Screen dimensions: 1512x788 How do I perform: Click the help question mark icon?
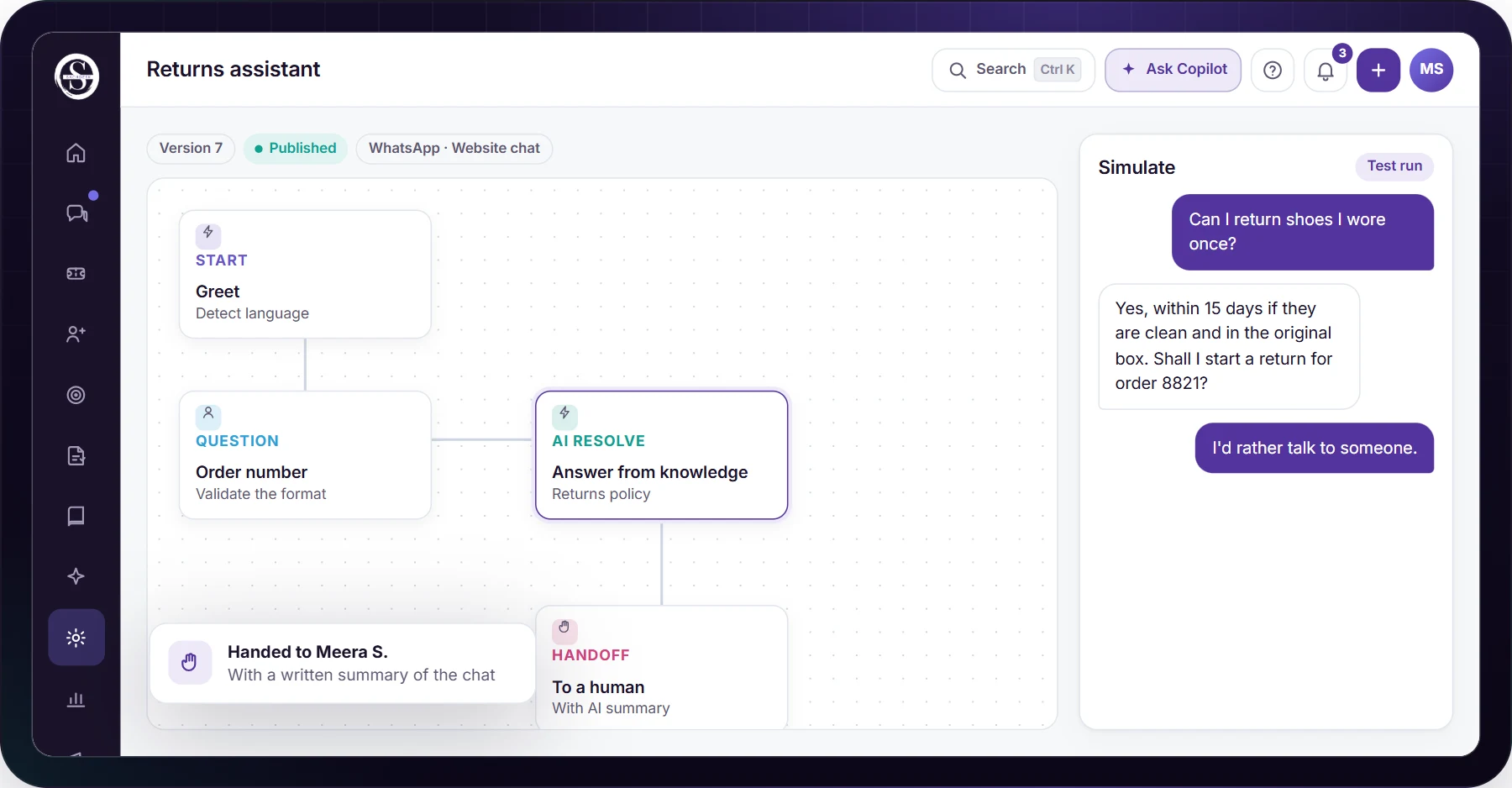click(x=1273, y=70)
